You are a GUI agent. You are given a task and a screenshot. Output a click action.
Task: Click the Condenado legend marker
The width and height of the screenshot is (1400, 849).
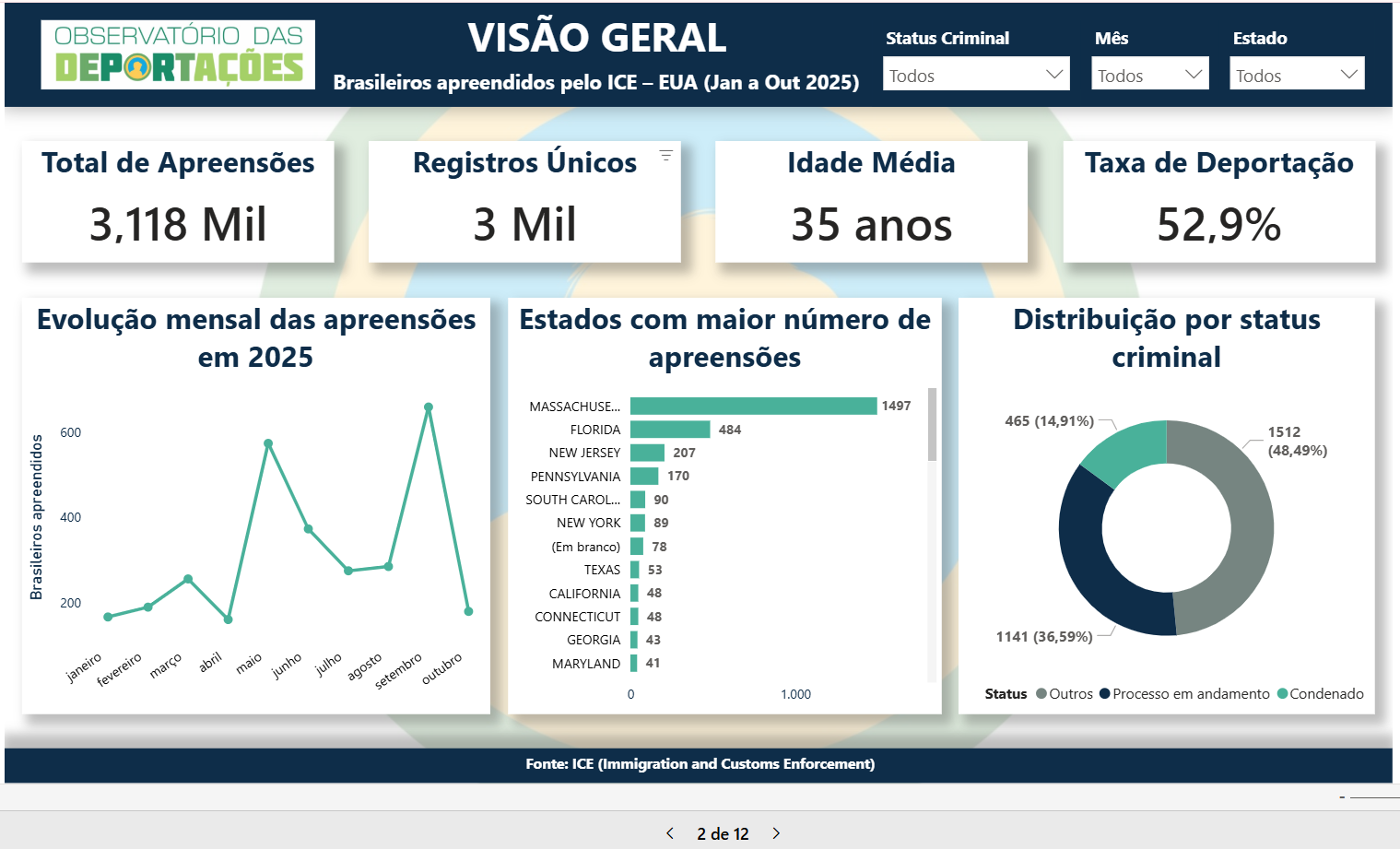click(1282, 694)
